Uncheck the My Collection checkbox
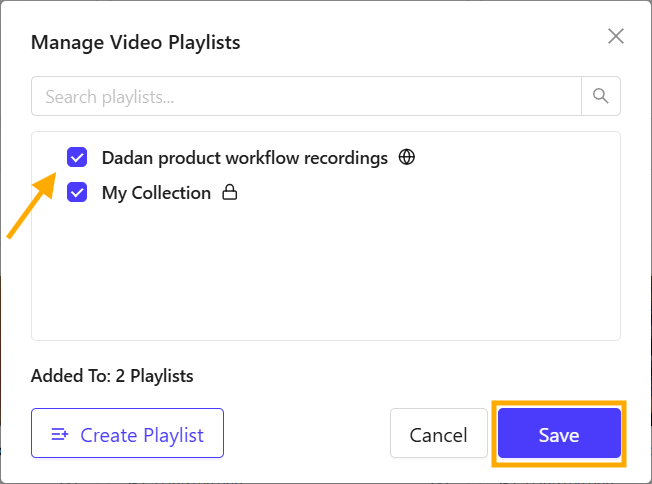652x484 pixels. 77,192
